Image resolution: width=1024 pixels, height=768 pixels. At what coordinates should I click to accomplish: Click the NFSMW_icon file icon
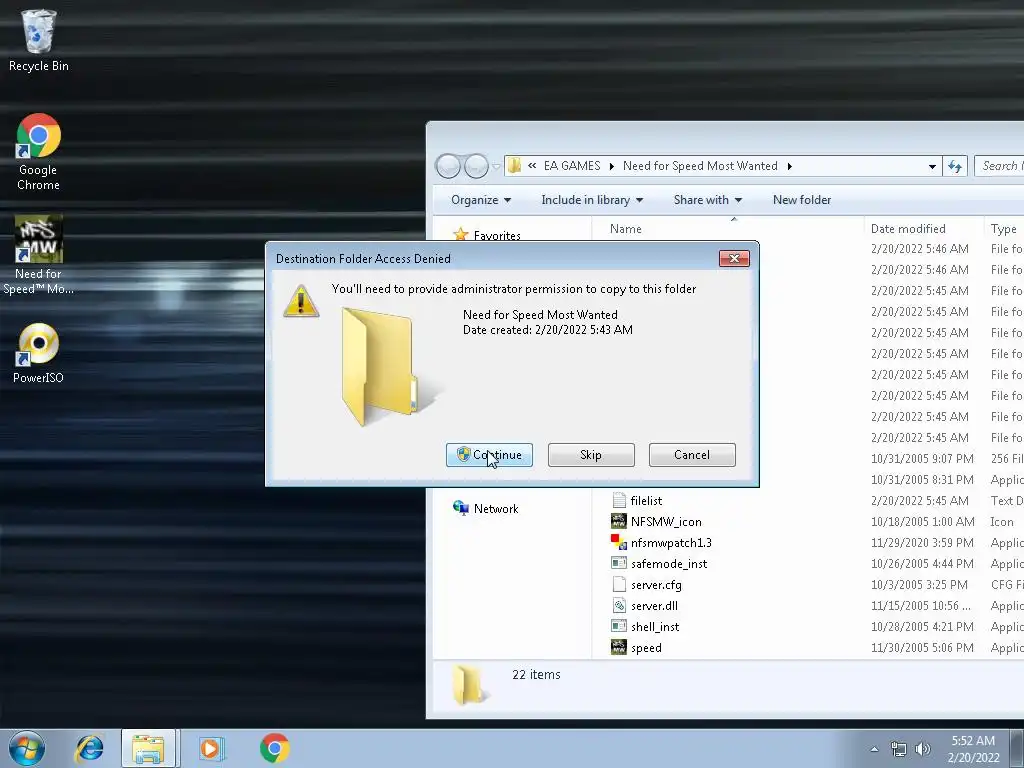[618, 521]
